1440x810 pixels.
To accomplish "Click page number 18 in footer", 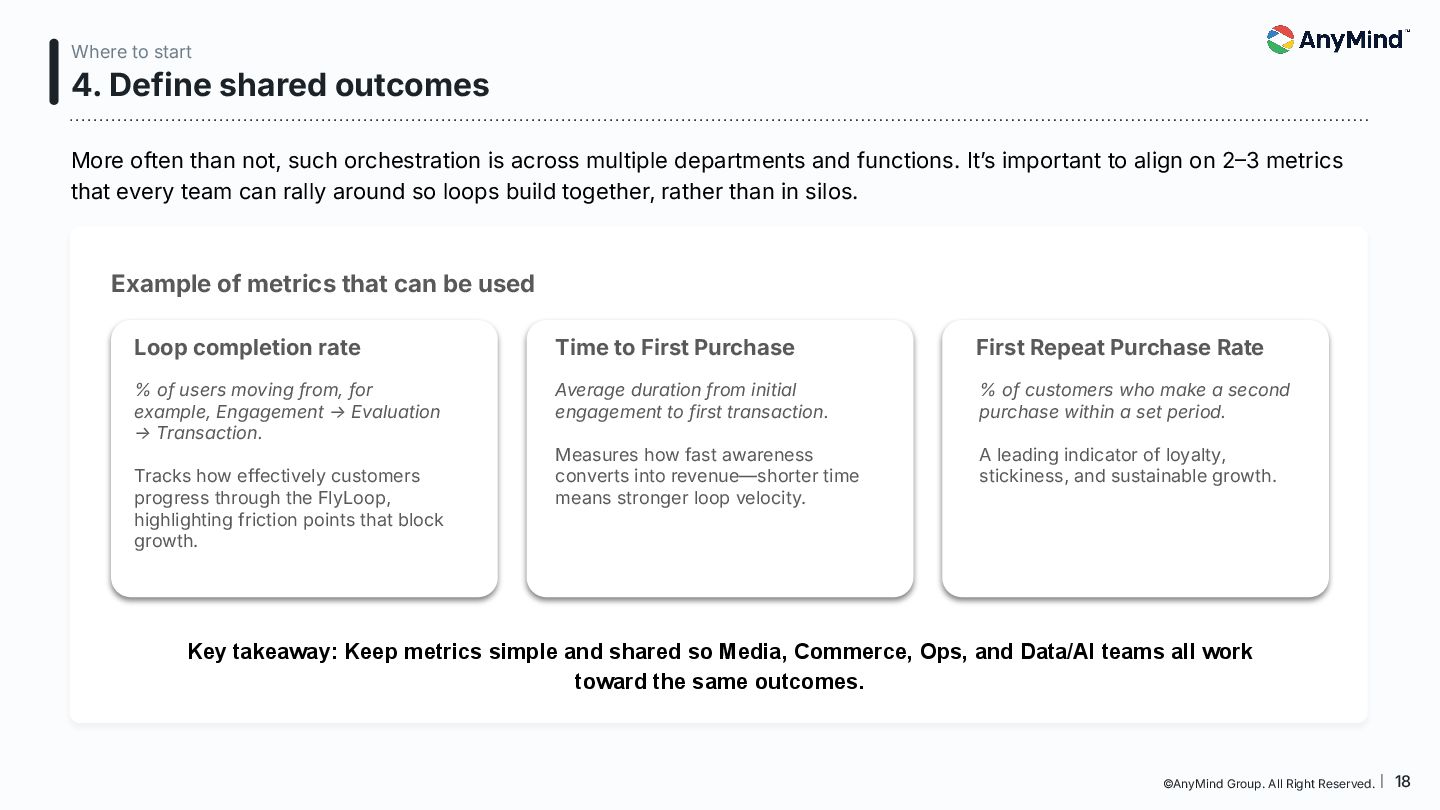I will 1402,782.
